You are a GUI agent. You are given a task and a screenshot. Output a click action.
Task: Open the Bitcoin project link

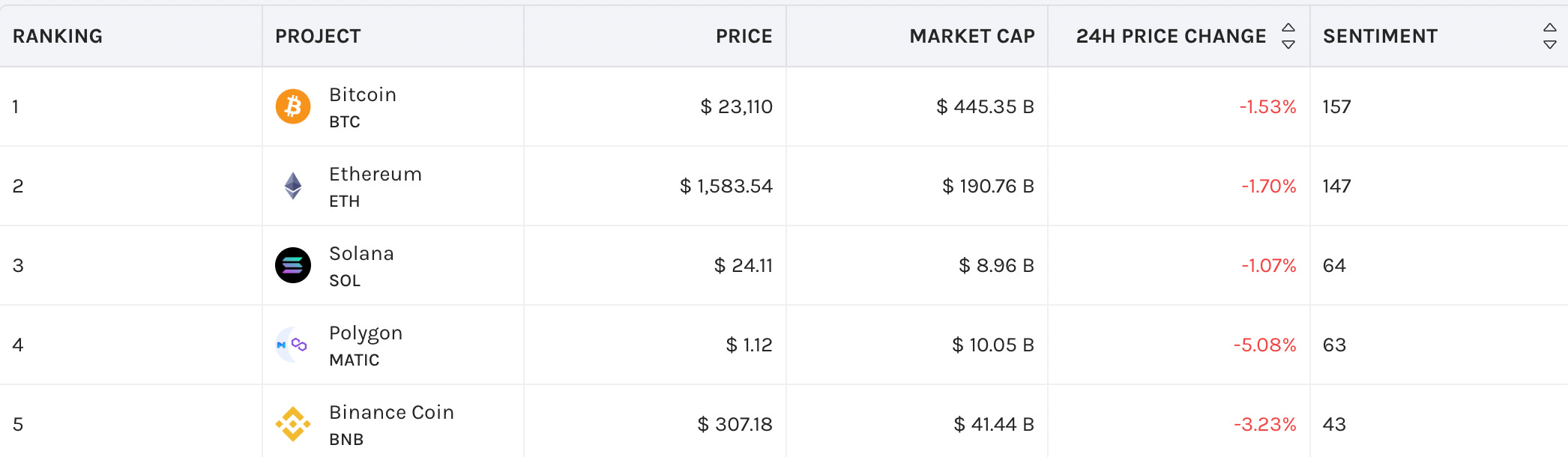(x=363, y=94)
